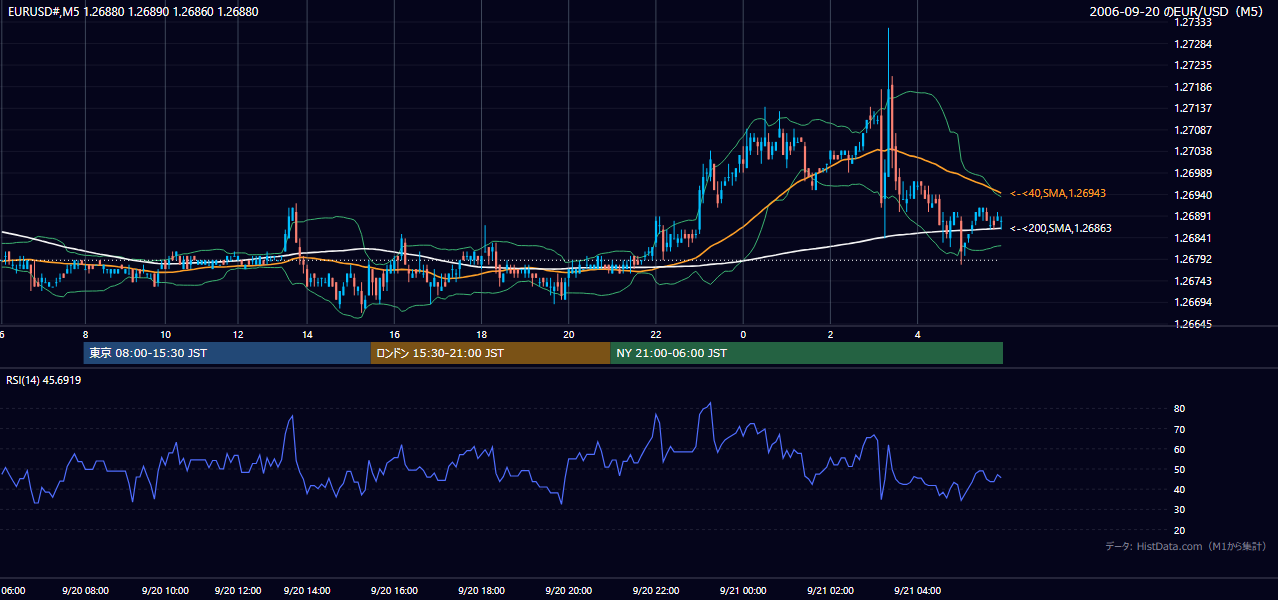Click the ロンドン 15:30-21:00 JST session bar

[490, 353]
